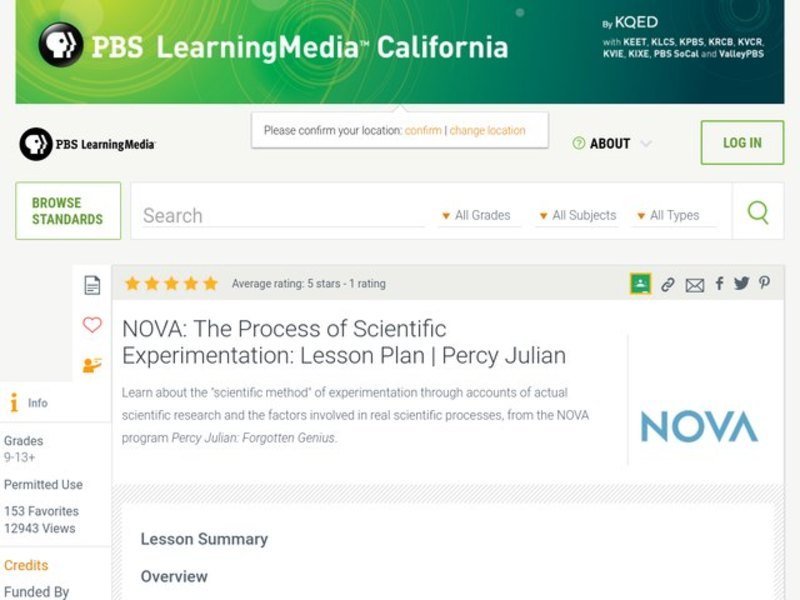Click the search magnifier icon
Screen dimensions: 800x600
click(x=757, y=213)
